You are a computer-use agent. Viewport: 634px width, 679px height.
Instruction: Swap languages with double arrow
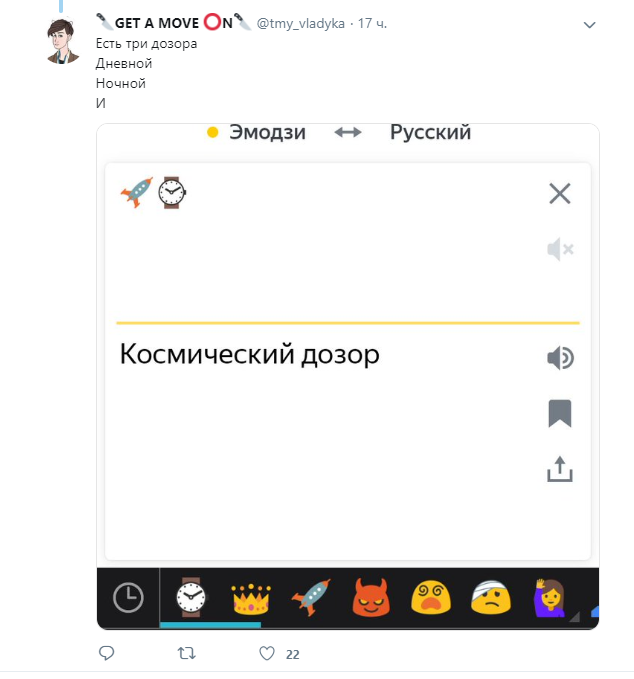[x=348, y=132]
